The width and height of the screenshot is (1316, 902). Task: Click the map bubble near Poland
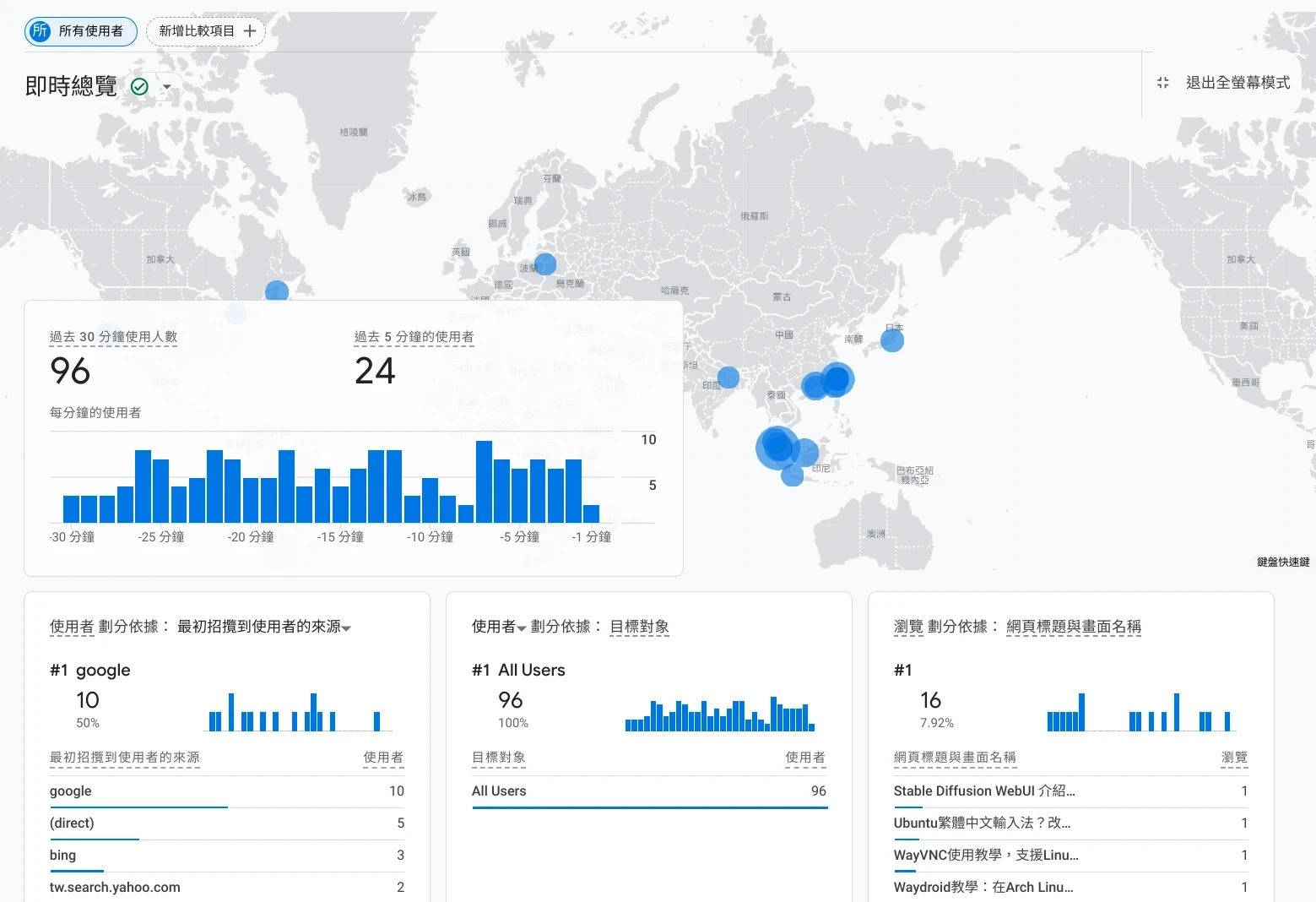coord(545,264)
